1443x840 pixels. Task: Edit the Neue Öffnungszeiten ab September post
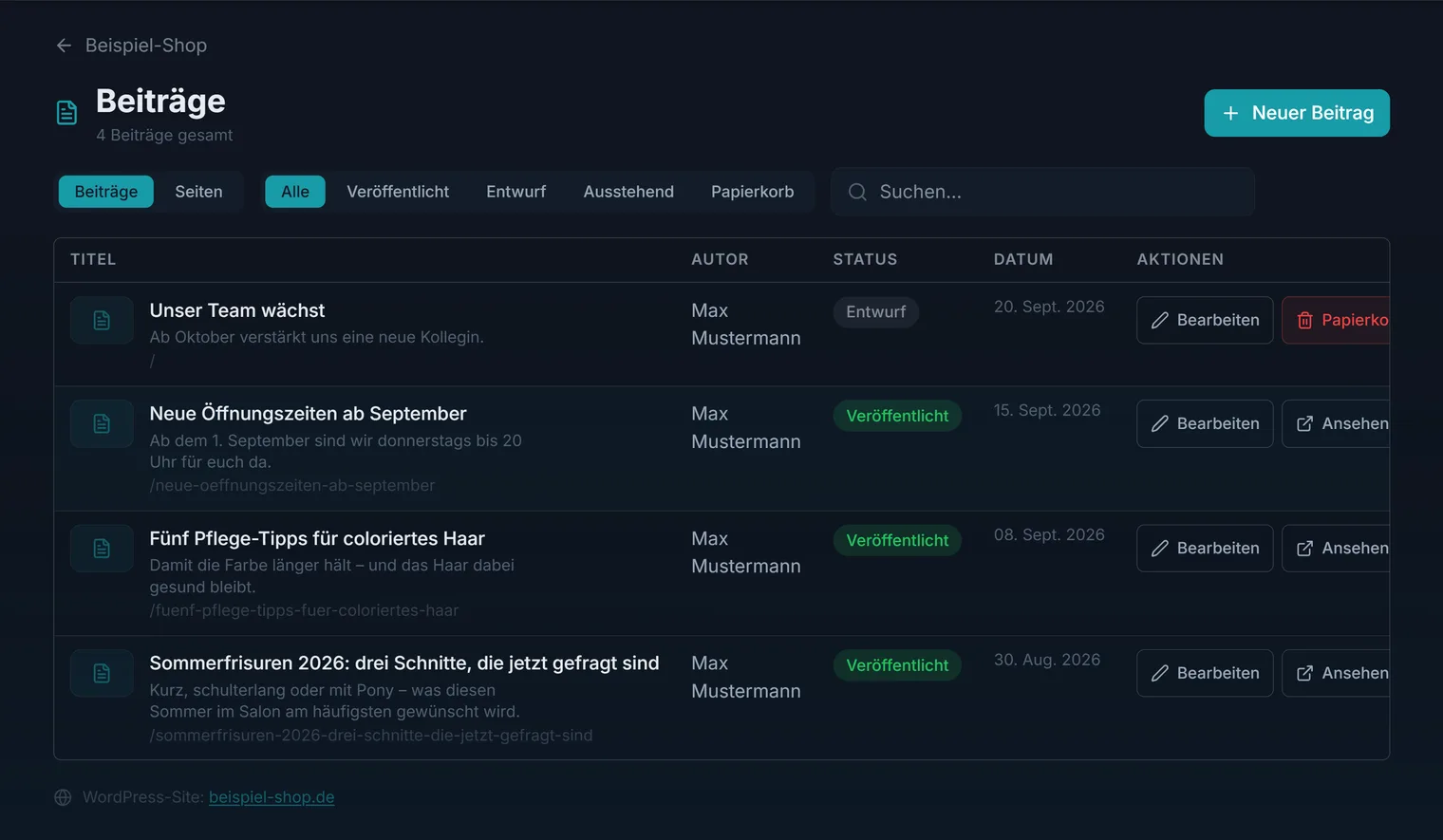tap(1205, 423)
